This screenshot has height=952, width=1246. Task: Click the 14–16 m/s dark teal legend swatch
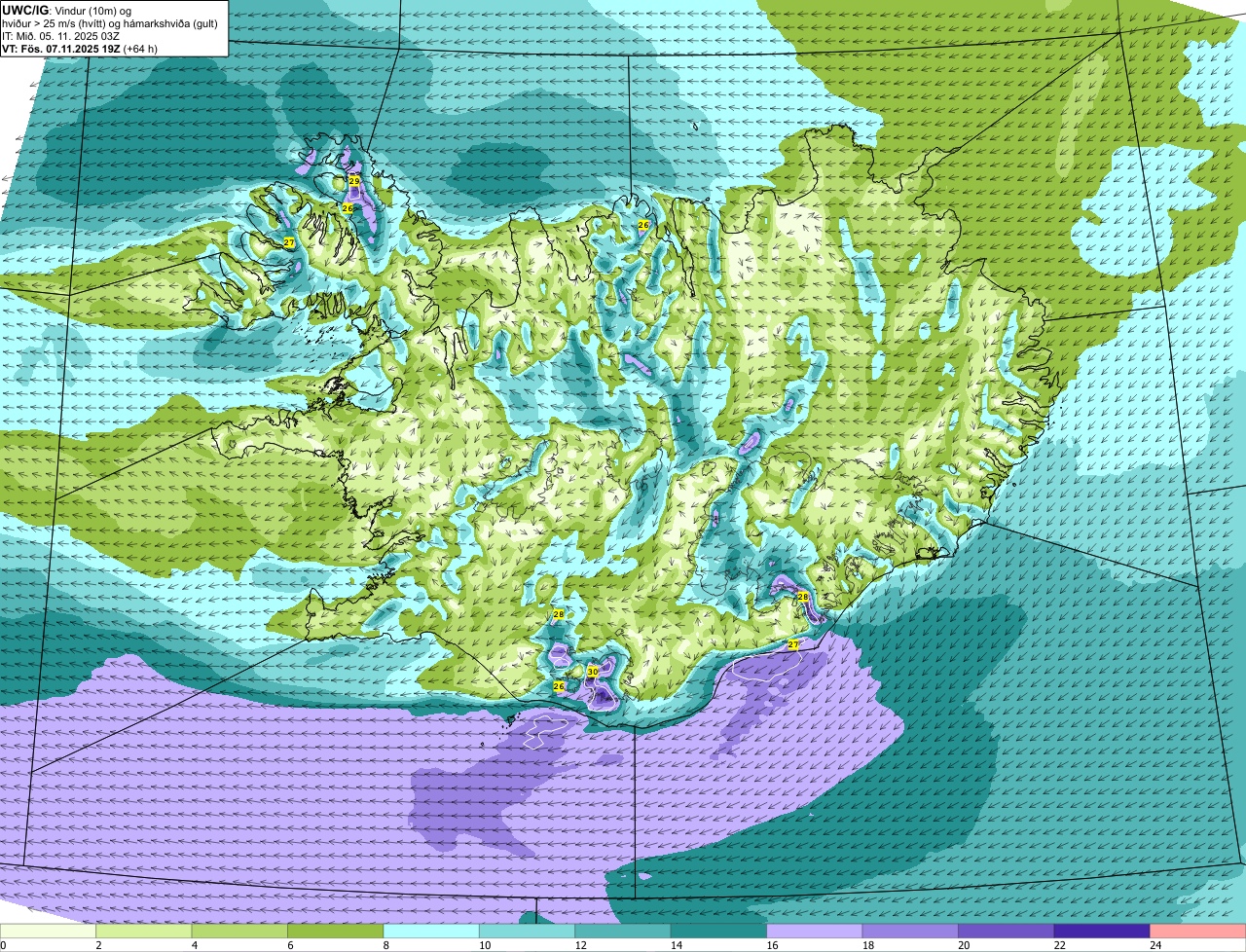pyautogui.click(x=718, y=931)
